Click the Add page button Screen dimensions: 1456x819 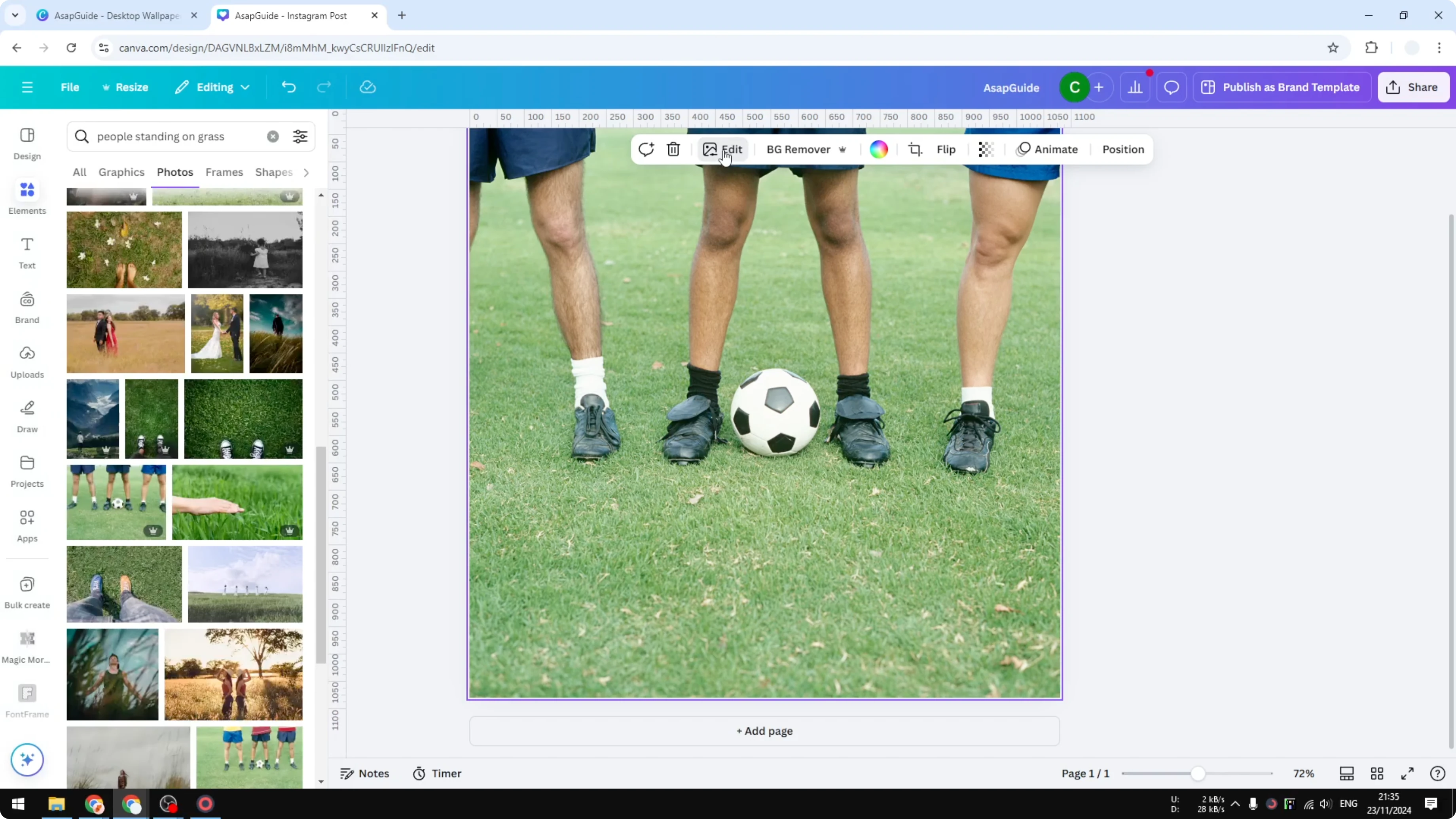764,731
